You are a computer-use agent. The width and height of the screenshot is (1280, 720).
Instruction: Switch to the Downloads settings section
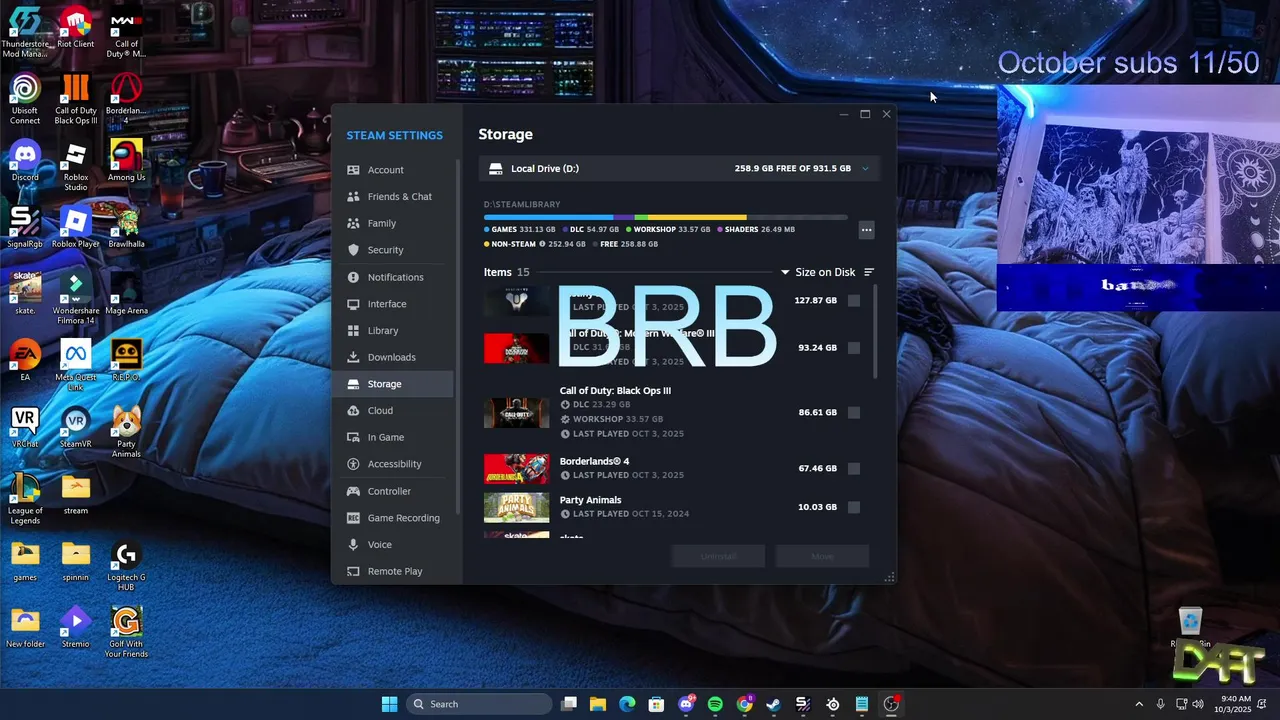394,357
